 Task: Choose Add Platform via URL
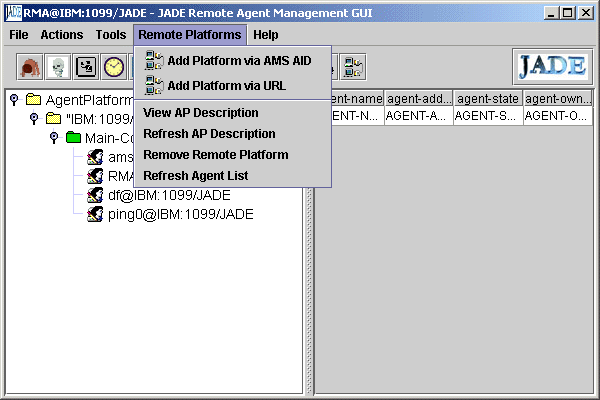232,85
